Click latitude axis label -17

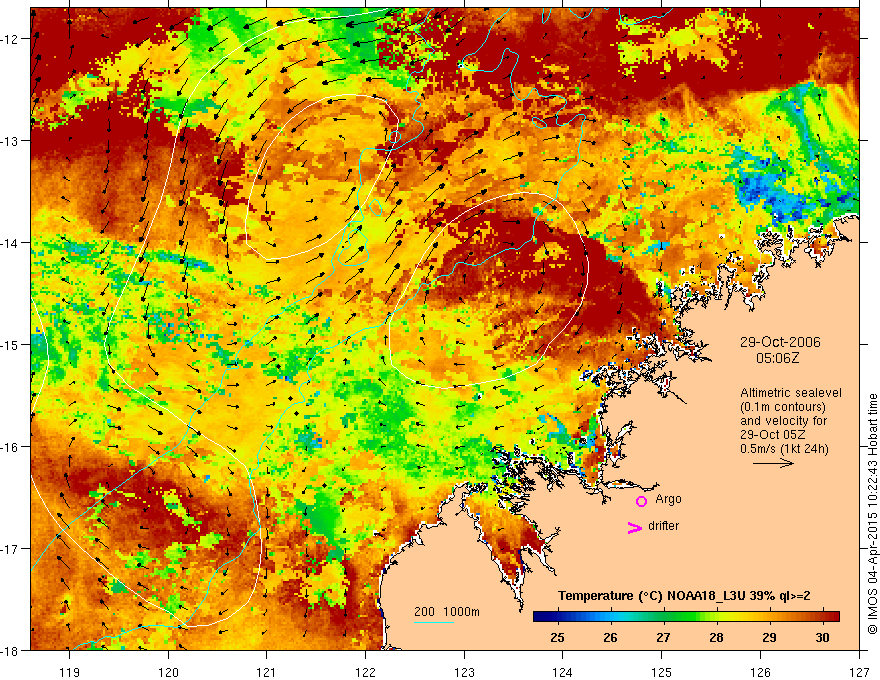point(11,549)
